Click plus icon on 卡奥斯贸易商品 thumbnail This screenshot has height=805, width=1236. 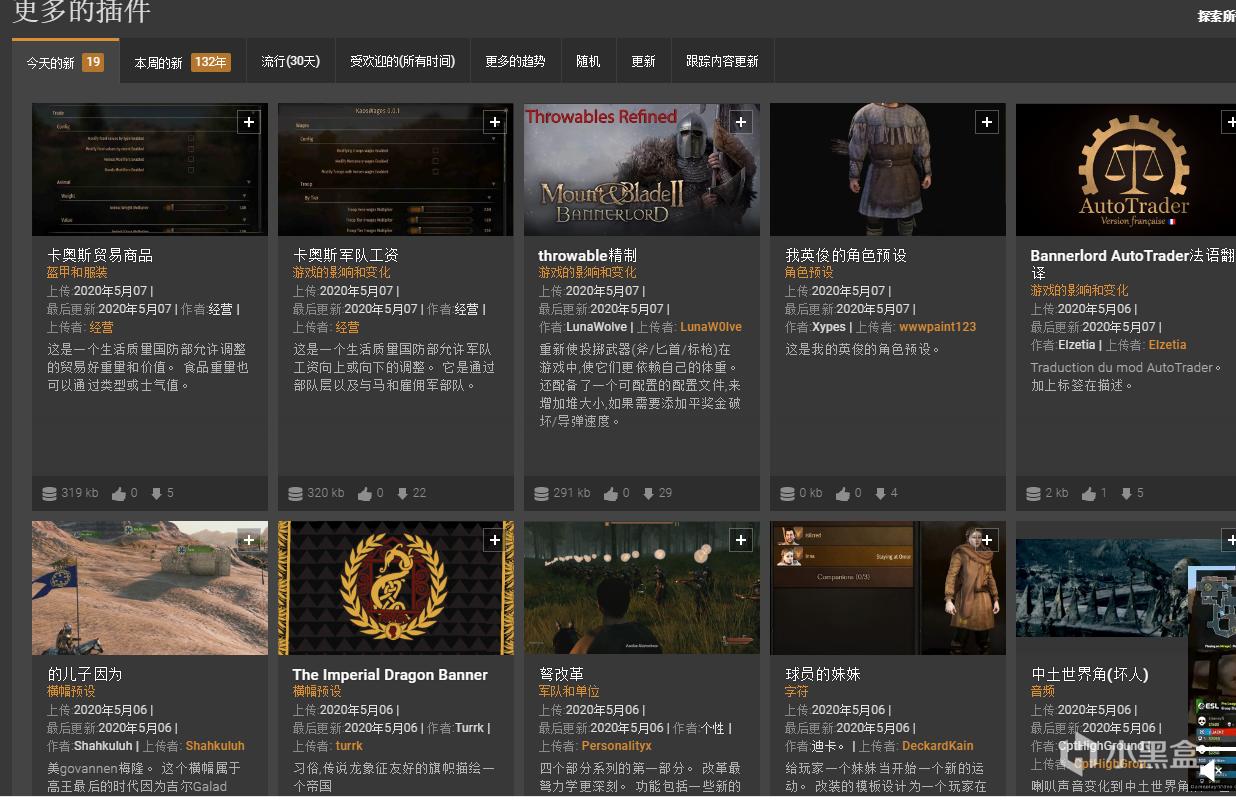249,122
